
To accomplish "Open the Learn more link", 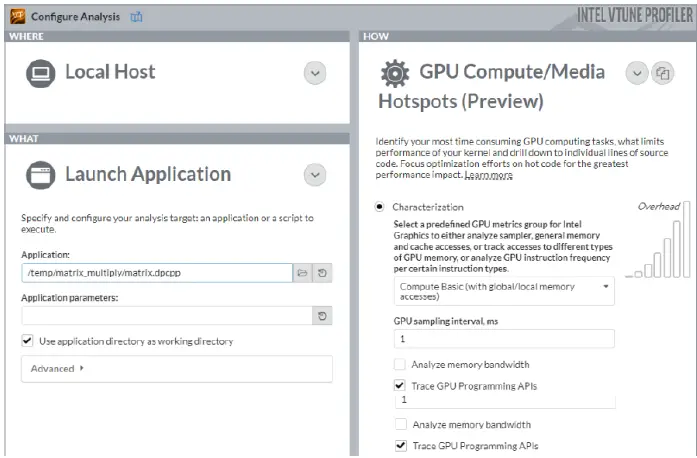I will [489, 175].
